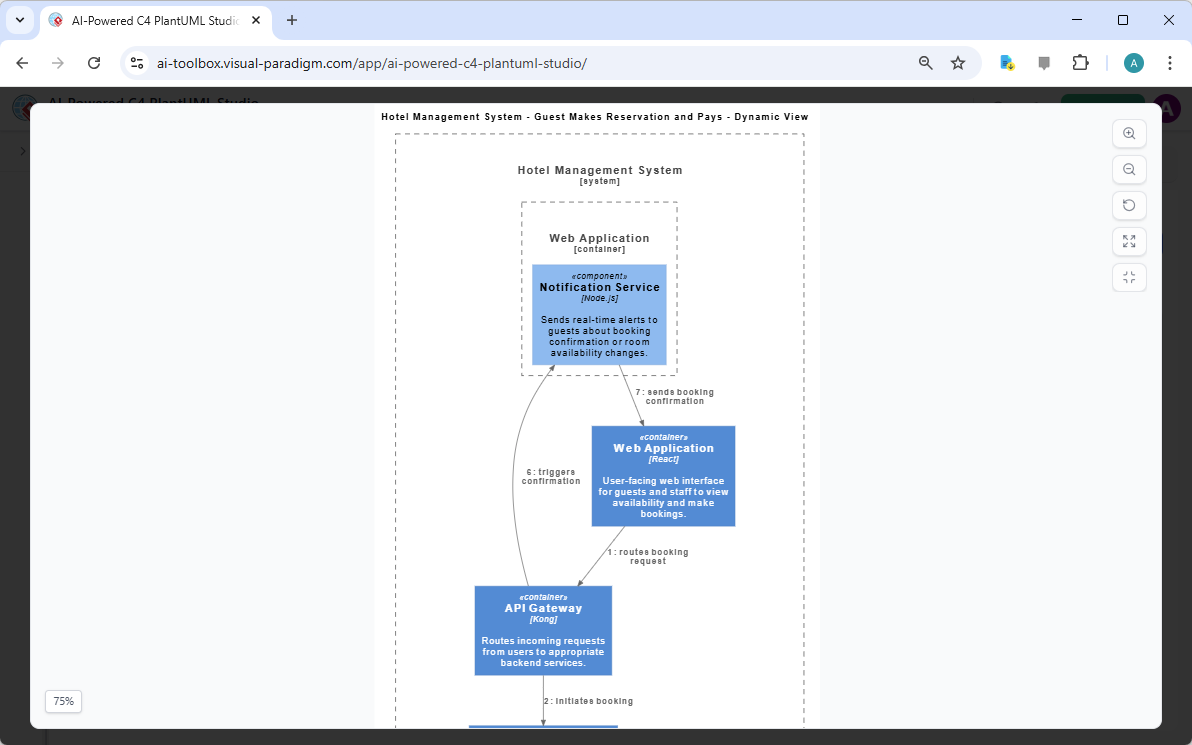Fit the diagram back to normal view
Image resolution: width=1192 pixels, height=745 pixels.
coord(1129,277)
